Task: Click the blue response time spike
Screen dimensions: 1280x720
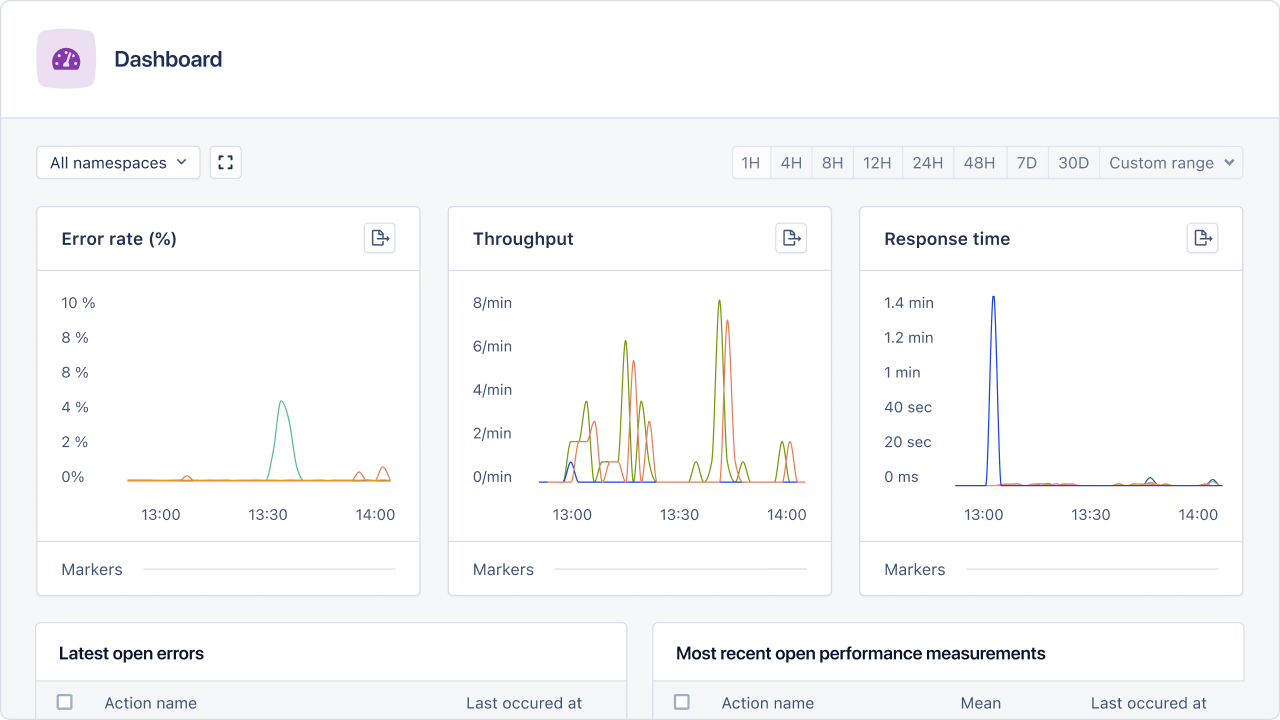Action: pos(993,300)
